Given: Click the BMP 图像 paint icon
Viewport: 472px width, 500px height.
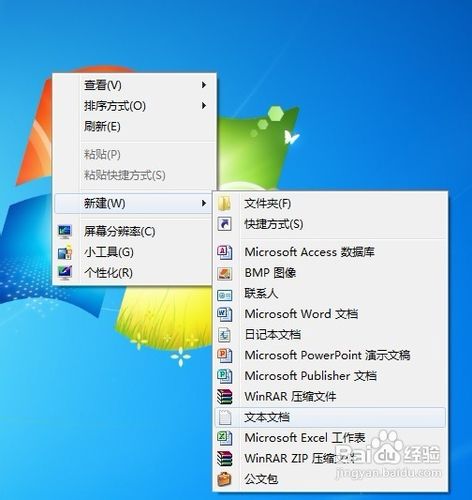Looking at the screenshot, I should (225, 273).
